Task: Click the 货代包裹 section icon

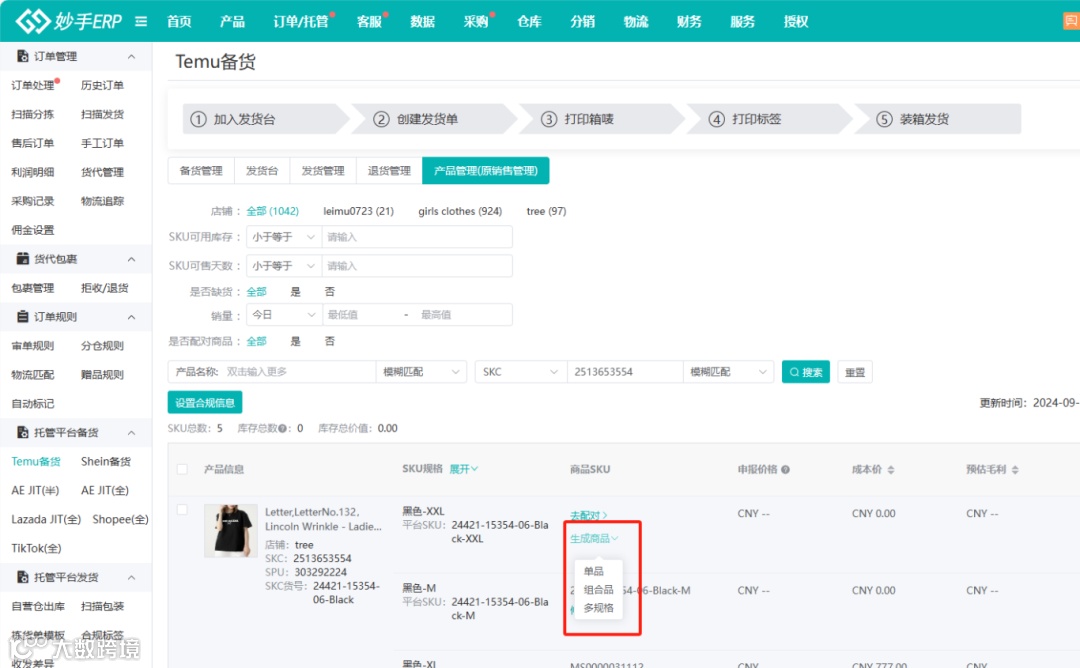Action: [23, 258]
